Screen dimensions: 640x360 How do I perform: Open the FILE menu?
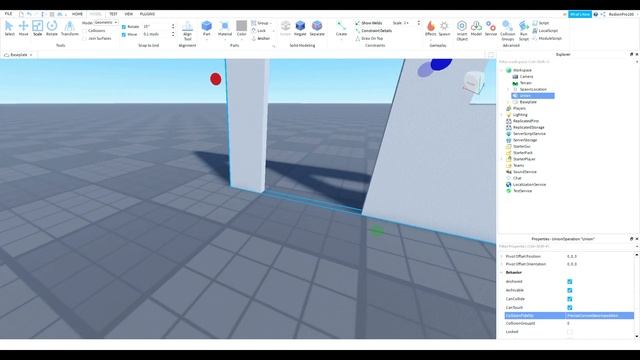(x=8, y=14)
